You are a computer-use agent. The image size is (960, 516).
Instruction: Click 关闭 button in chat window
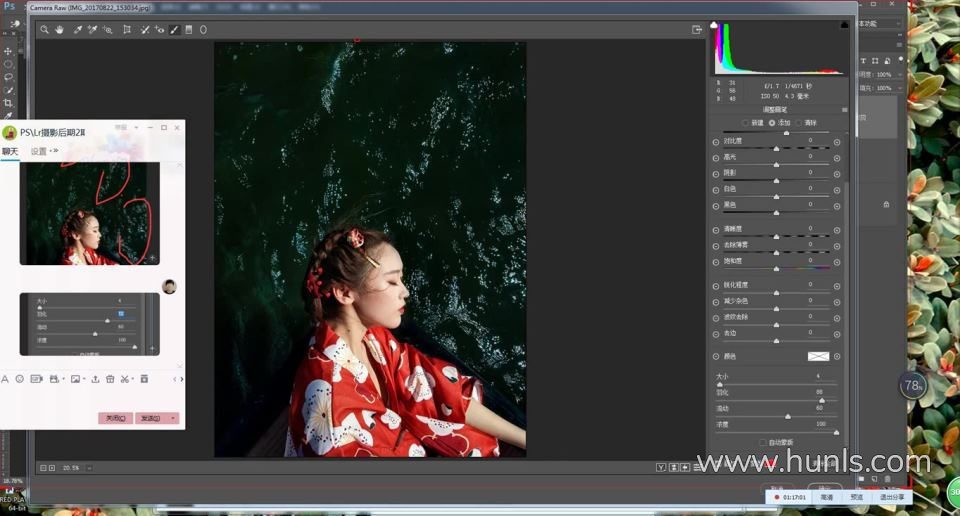pos(116,418)
